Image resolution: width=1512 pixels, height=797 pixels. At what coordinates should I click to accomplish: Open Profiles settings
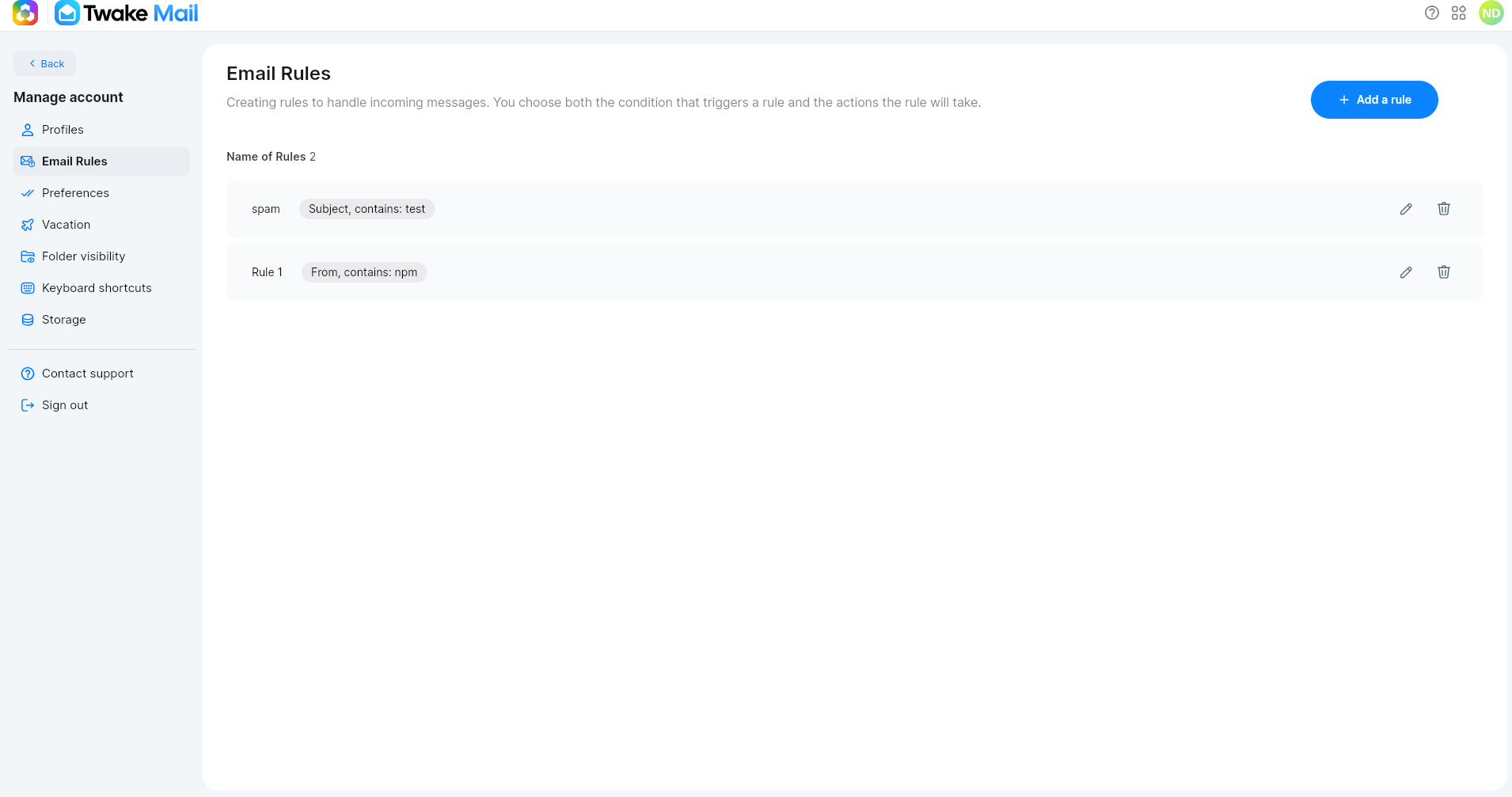pyautogui.click(x=101, y=130)
